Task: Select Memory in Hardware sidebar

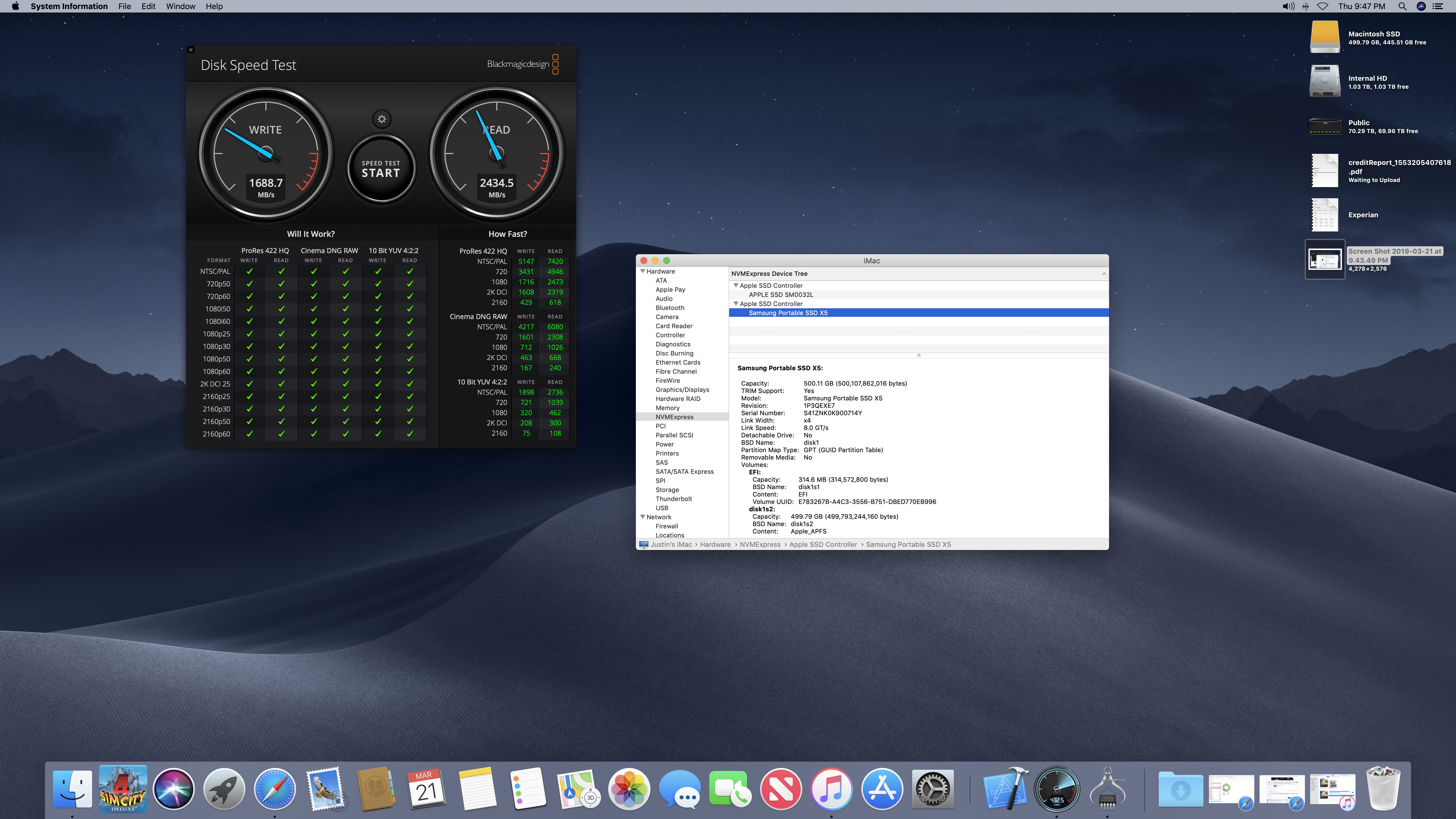Action: (x=667, y=408)
